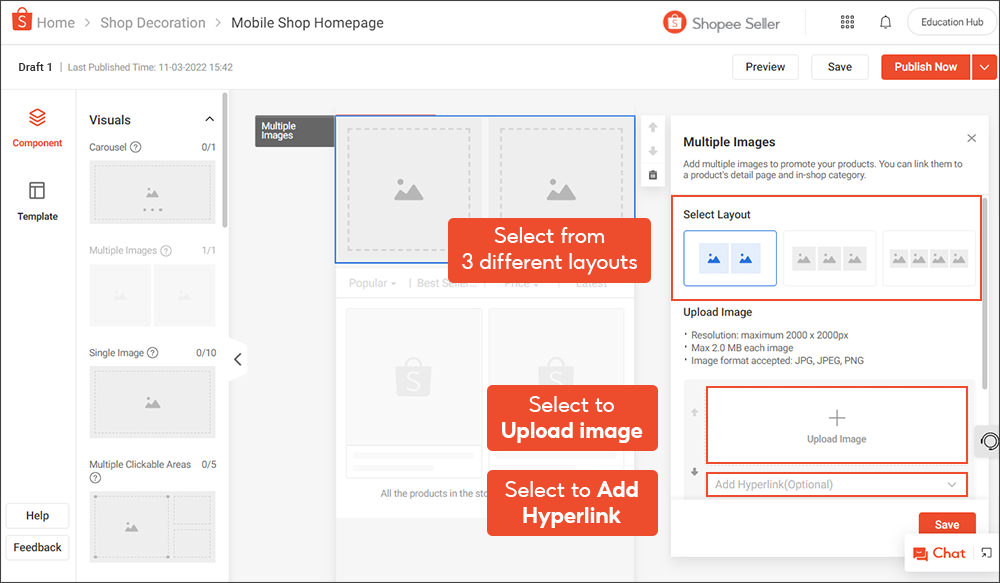Click the move-up arrow icon next to component

click(653, 127)
